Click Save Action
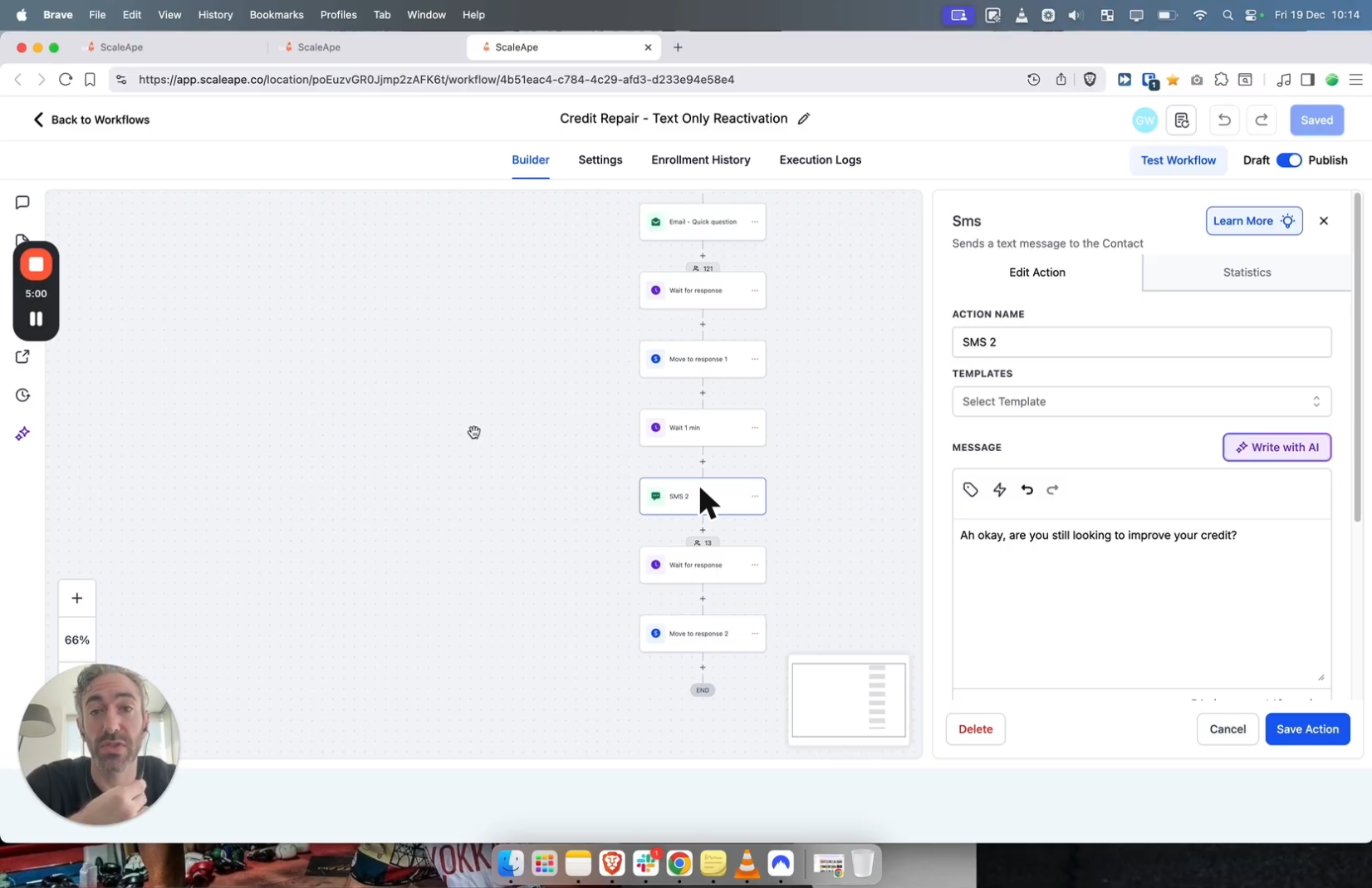 [1307, 729]
